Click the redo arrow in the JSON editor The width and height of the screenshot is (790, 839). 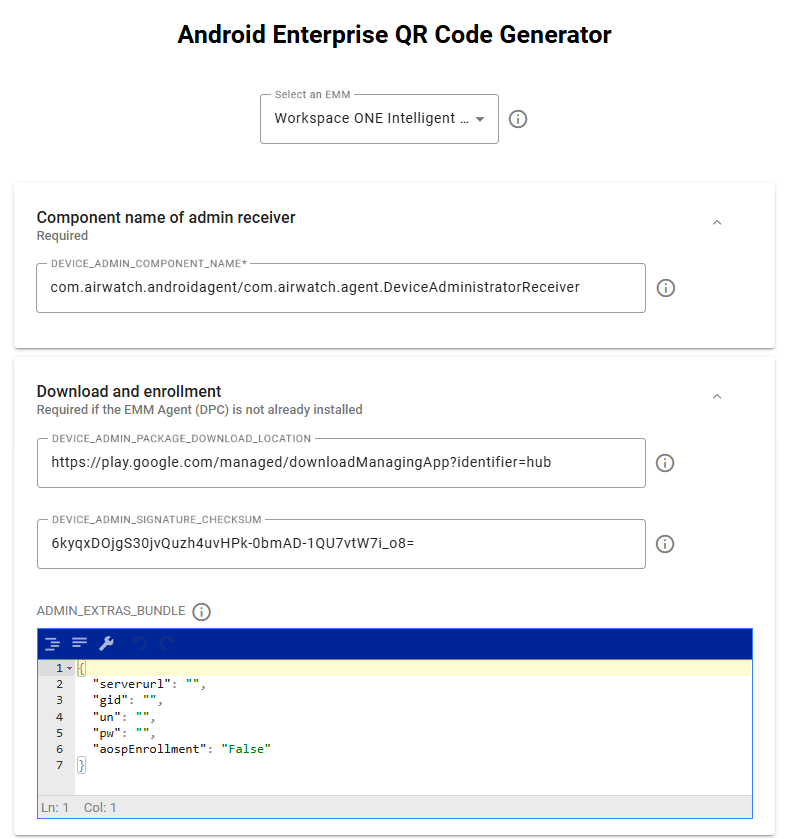tap(168, 643)
